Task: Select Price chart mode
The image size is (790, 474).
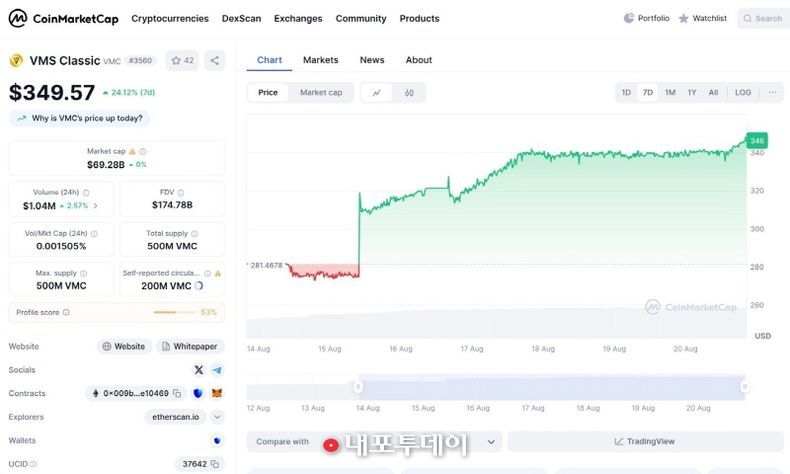Action: pyautogui.click(x=268, y=93)
